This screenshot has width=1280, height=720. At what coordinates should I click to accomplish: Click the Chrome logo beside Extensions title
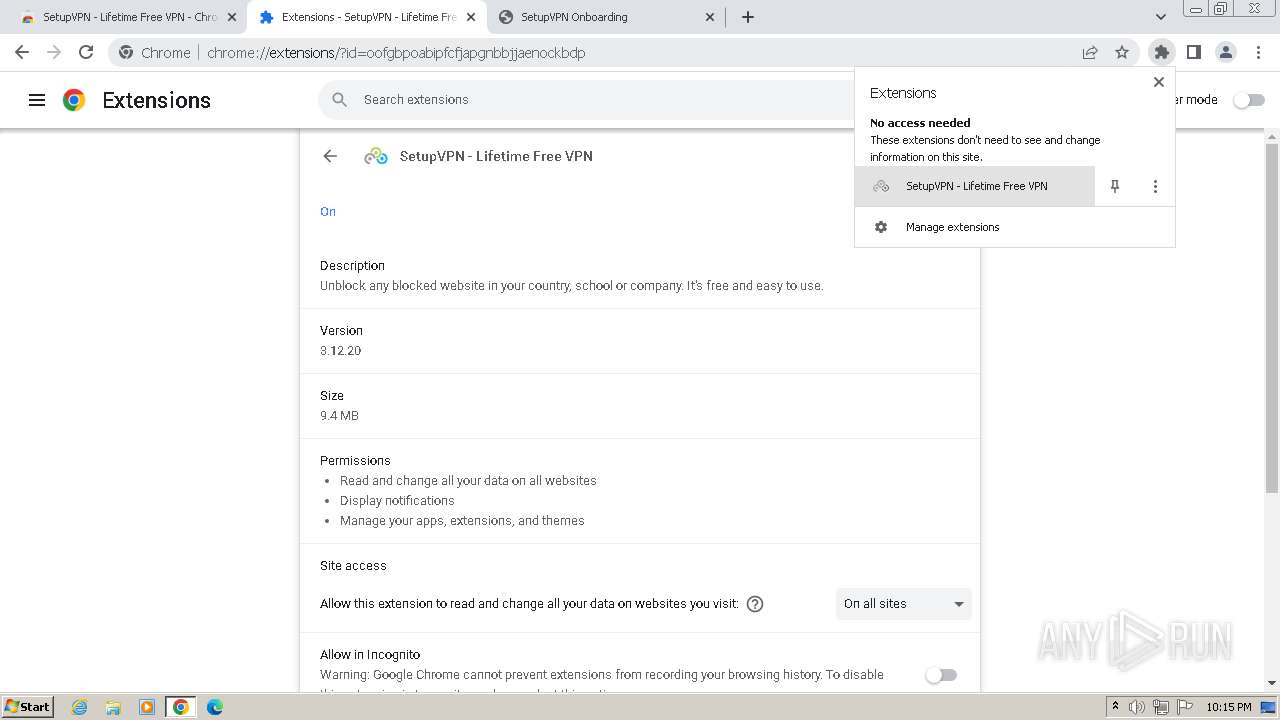74,100
